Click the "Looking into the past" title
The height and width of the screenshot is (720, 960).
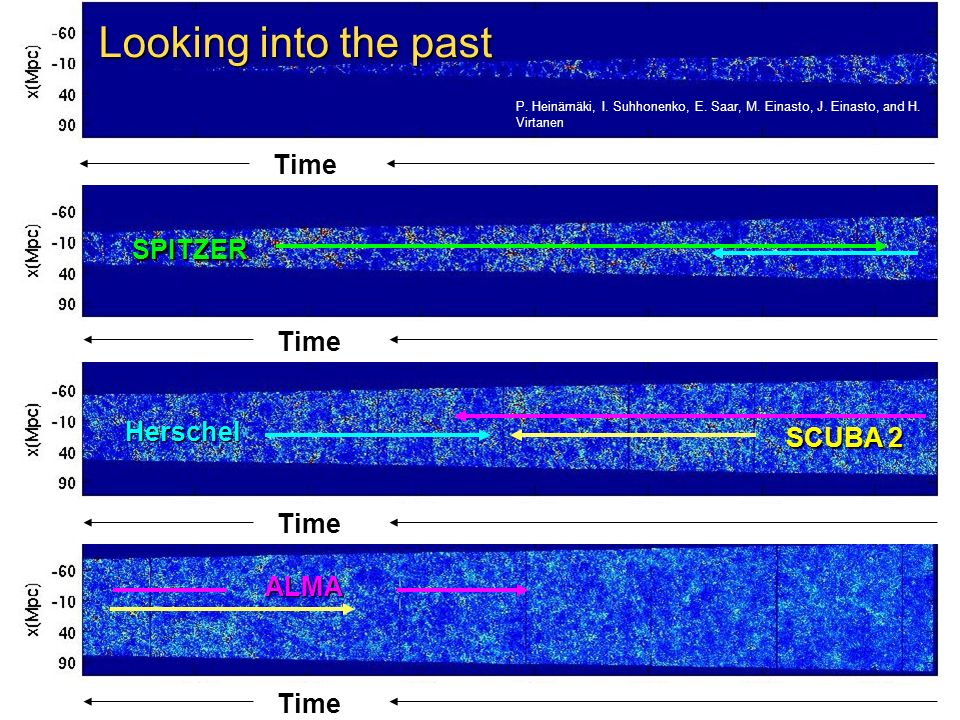click(x=296, y=43)
